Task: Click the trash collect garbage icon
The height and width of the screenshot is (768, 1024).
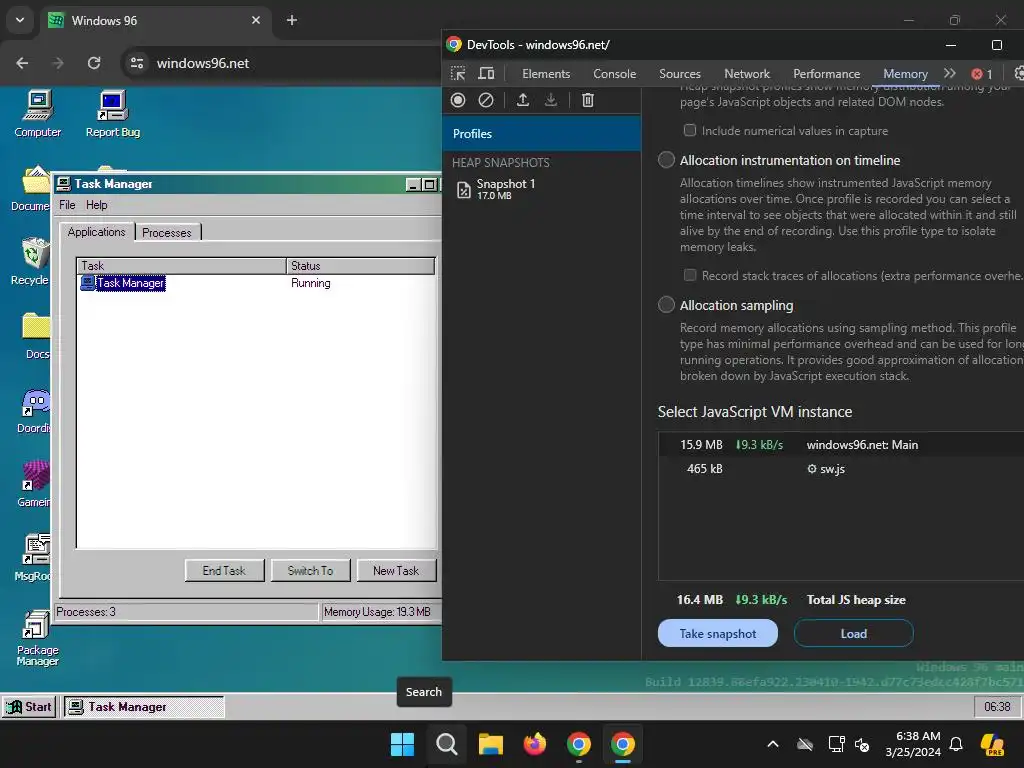Action: 588,100
